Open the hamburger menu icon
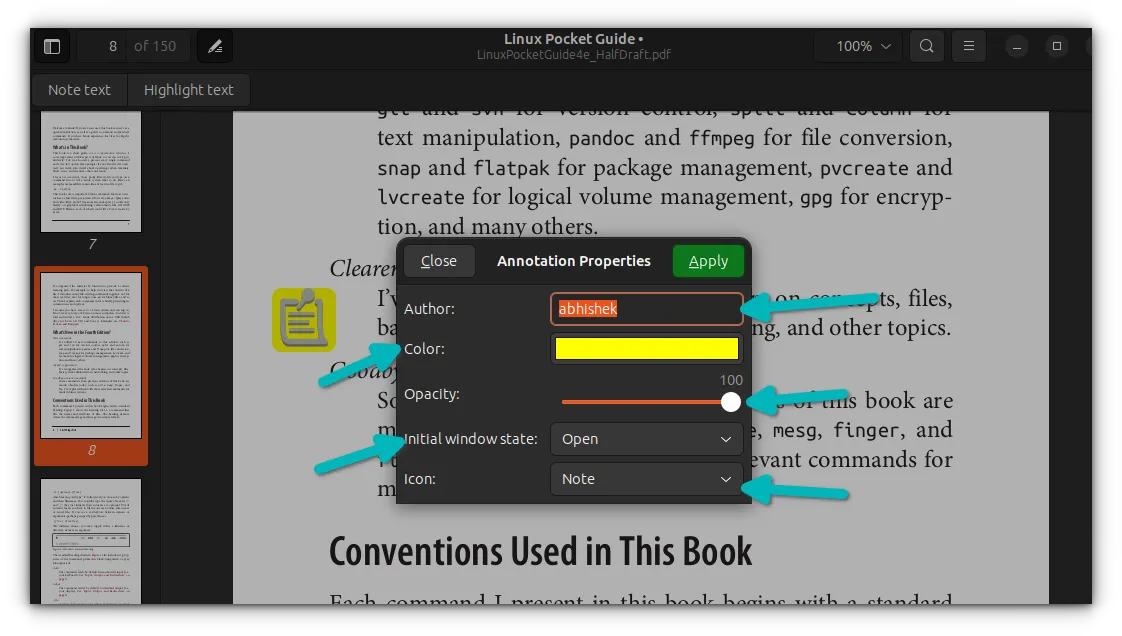1122x636 pixels. click(968, 46)
